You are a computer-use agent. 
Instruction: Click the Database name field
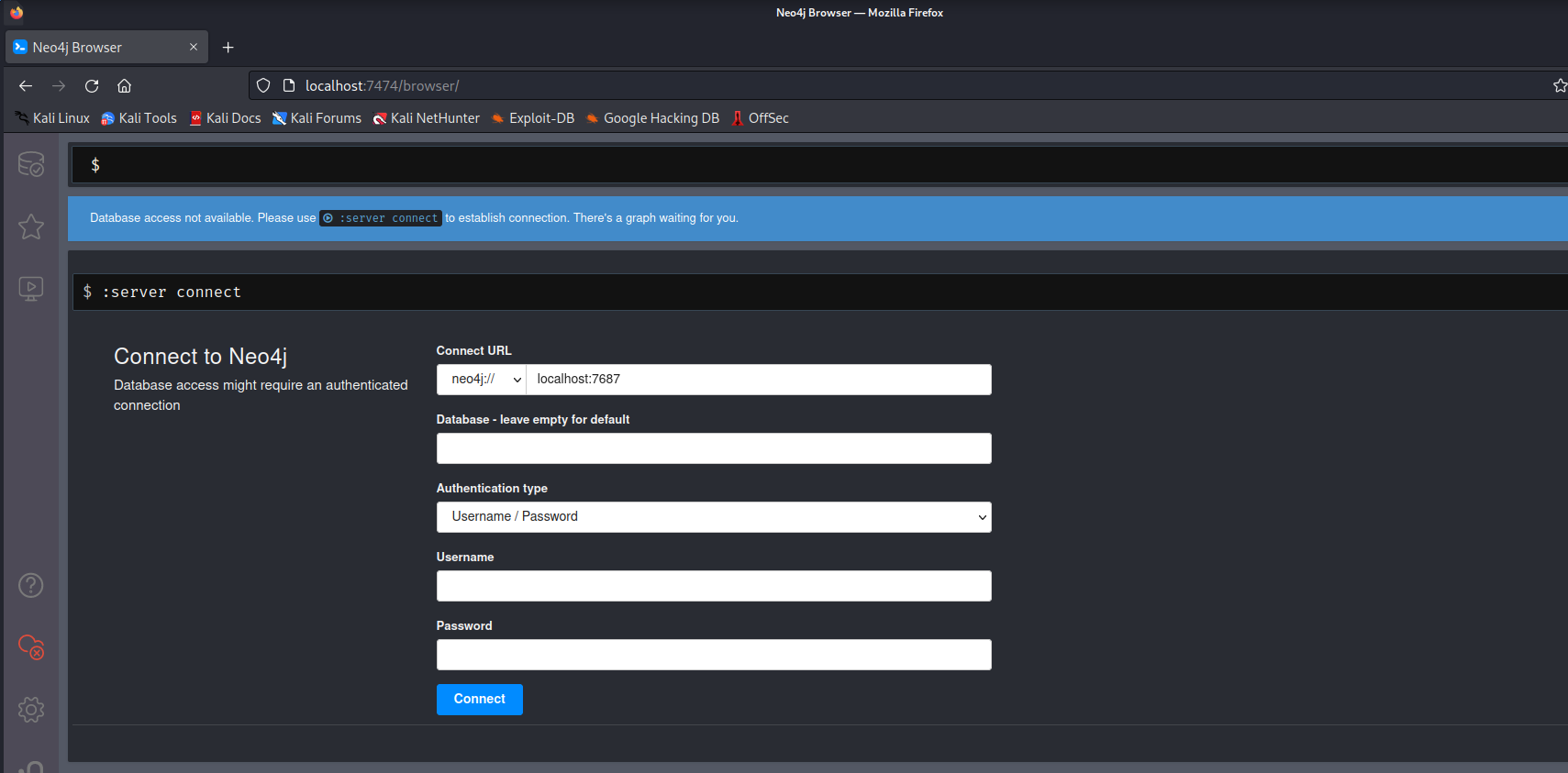click(714, 448)
